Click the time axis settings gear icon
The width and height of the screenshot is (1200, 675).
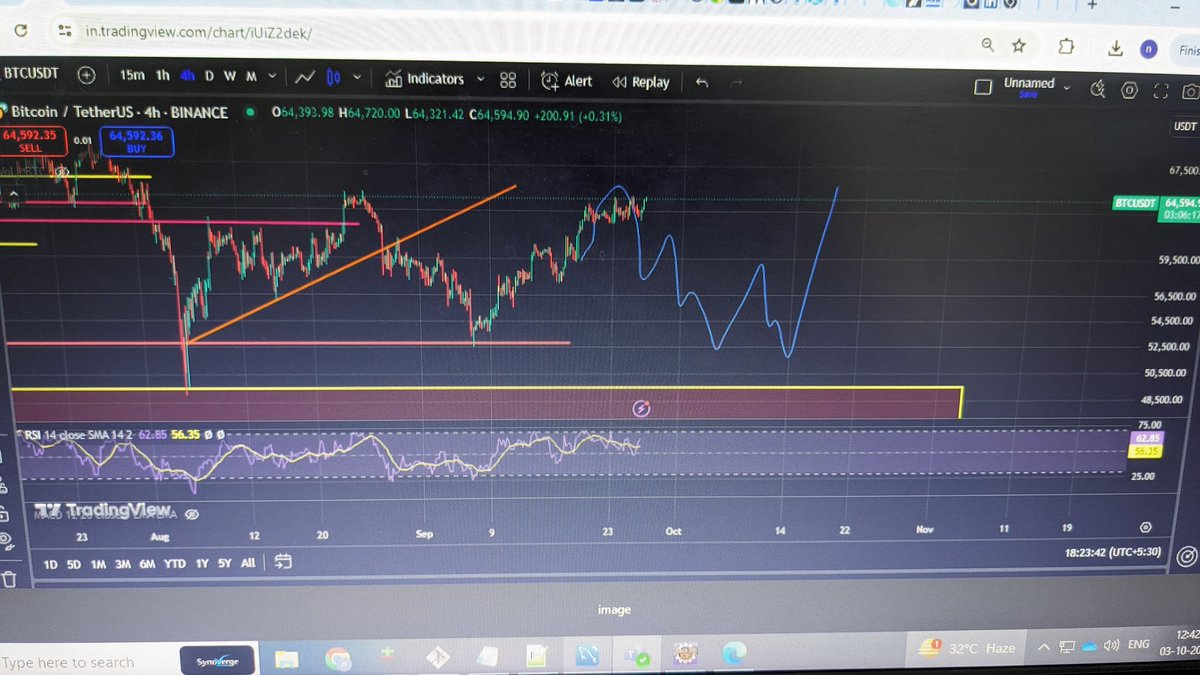click(x=1146, y=527)
